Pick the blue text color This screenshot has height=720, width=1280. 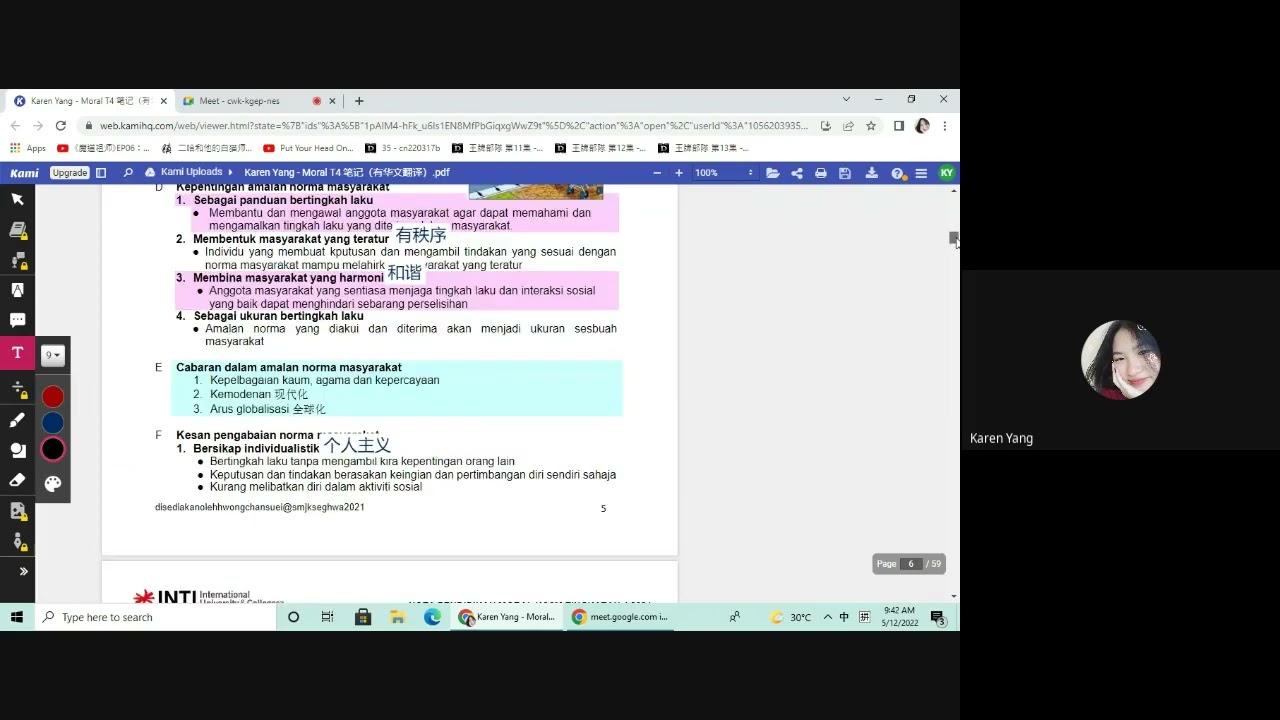(53, 423)
